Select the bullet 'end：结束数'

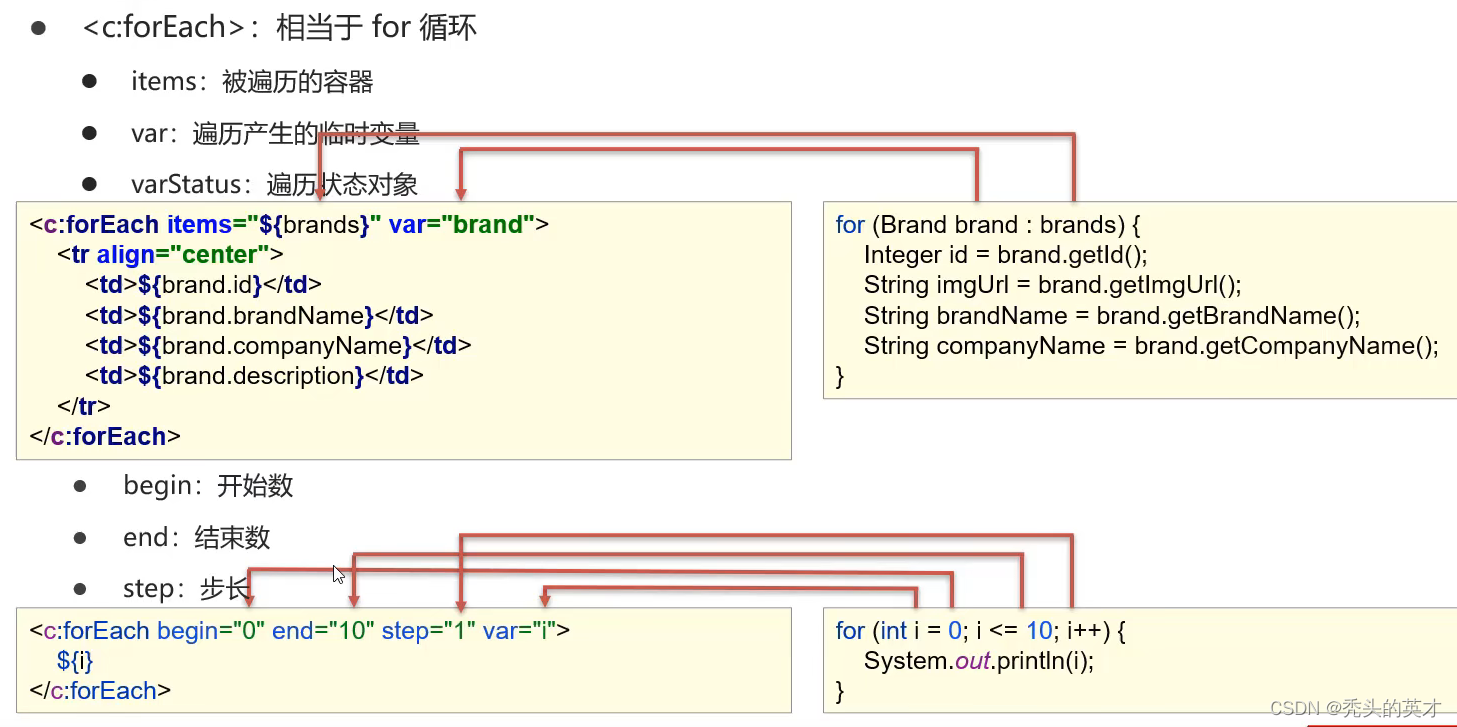click(197, 538)
